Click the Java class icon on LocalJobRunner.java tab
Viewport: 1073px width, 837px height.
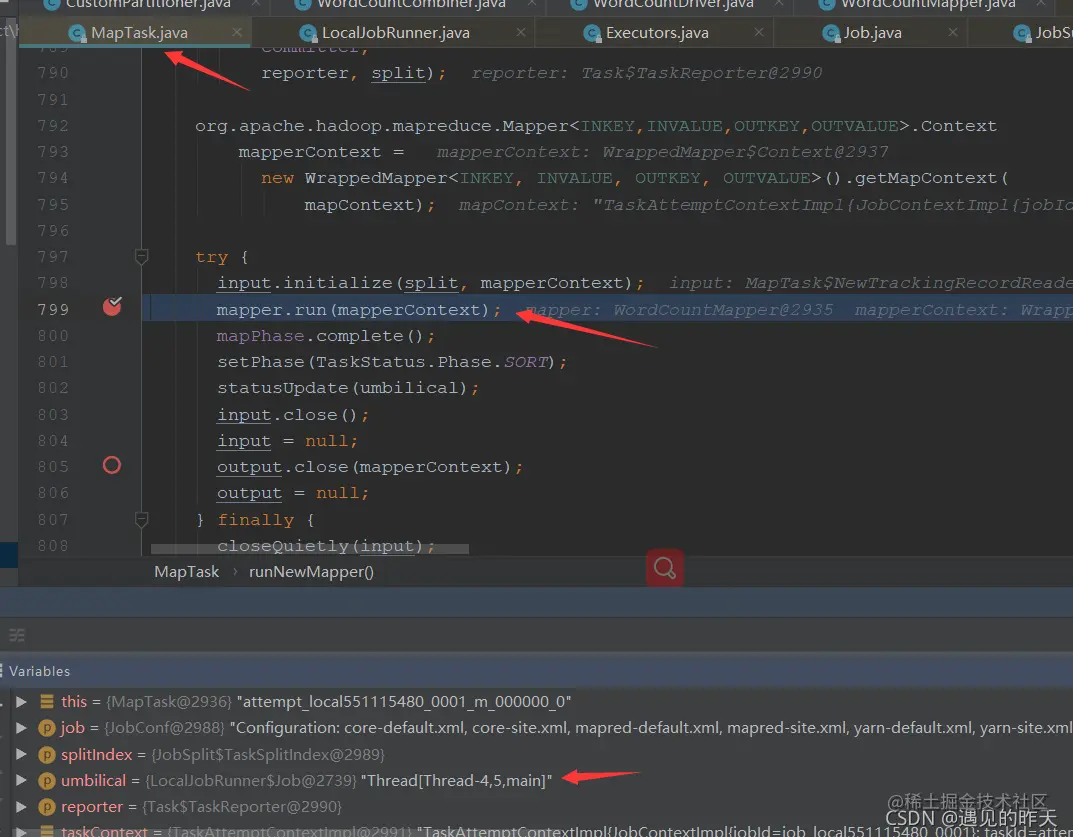[309, 33]
